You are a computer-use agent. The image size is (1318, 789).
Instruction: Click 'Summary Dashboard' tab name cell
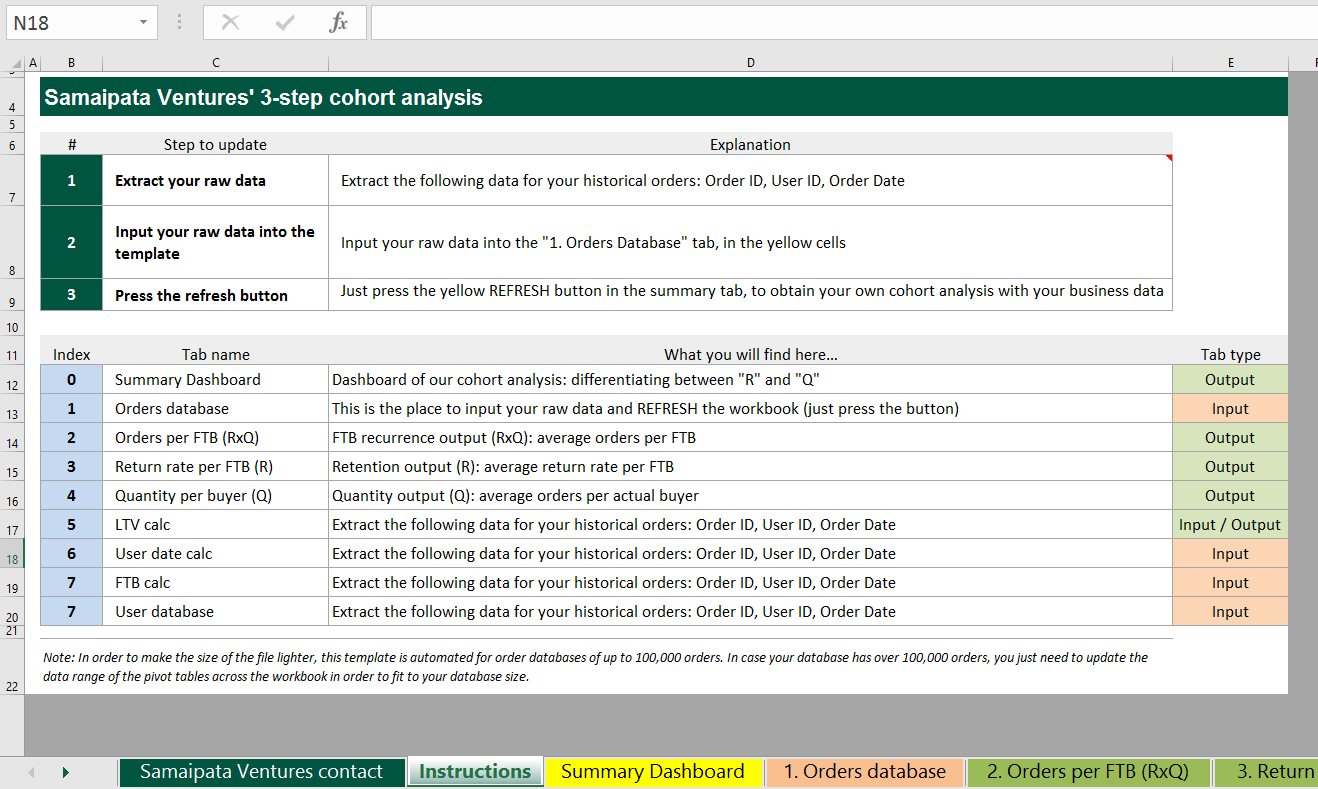tap(215, 380)
